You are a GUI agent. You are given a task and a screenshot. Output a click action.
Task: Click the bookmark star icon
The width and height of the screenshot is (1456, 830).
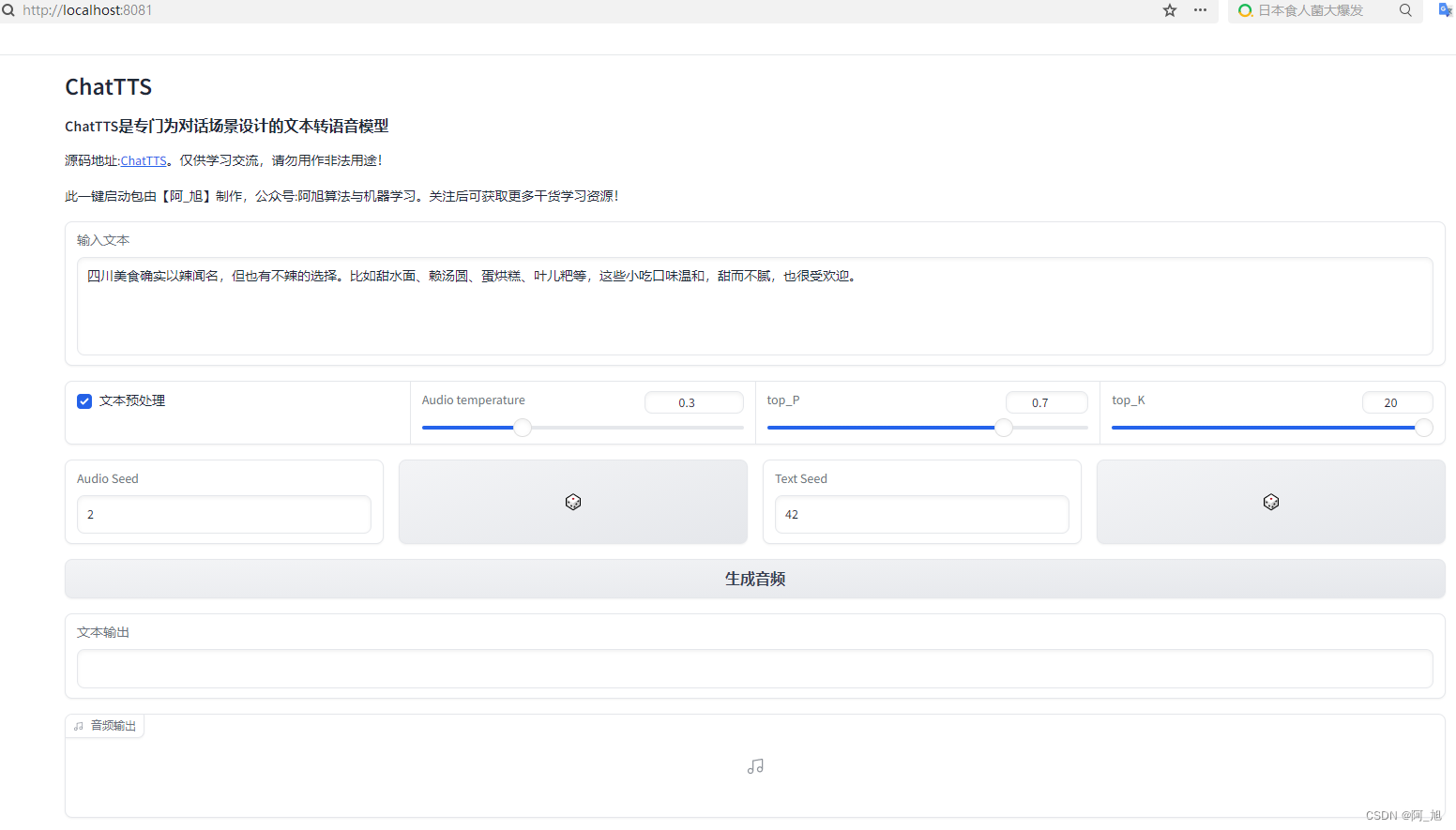(1169, 10)
